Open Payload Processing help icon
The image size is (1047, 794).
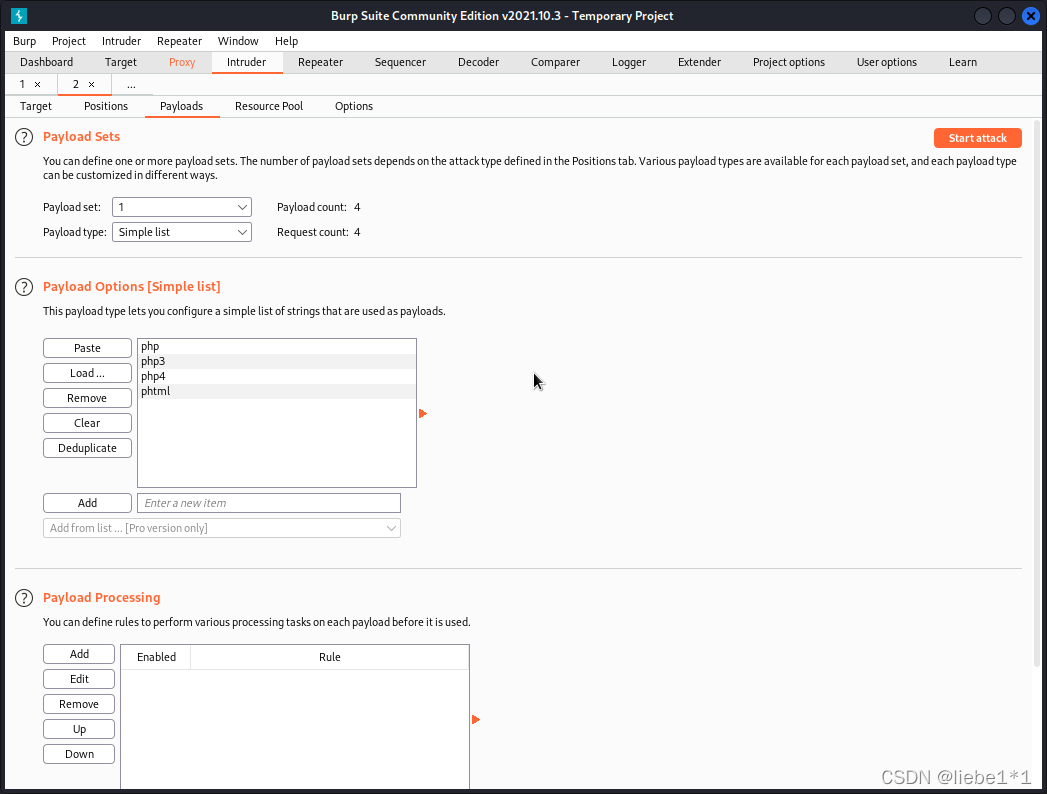coord(24,598)
